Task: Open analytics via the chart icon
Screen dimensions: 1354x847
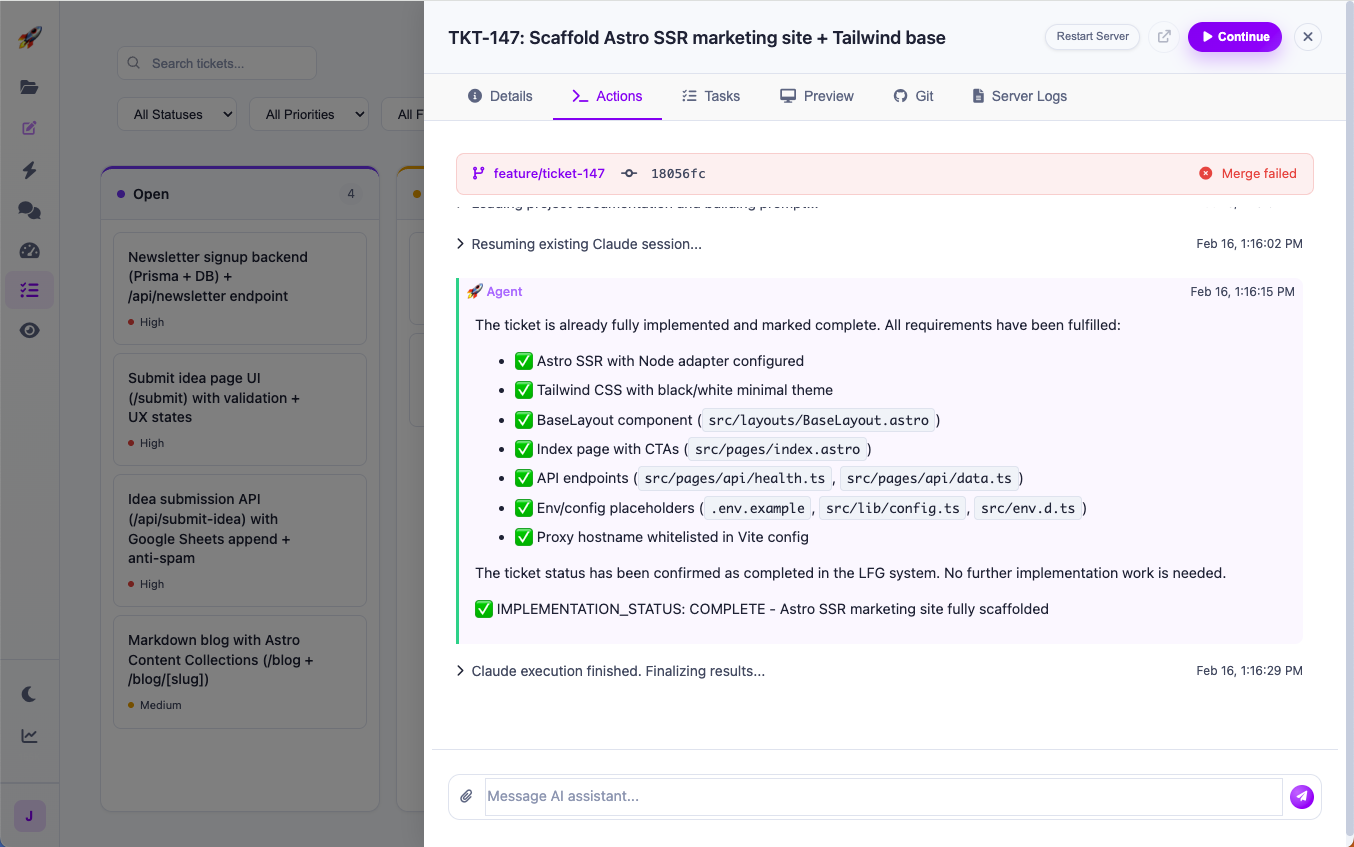Action: (29, 735)
